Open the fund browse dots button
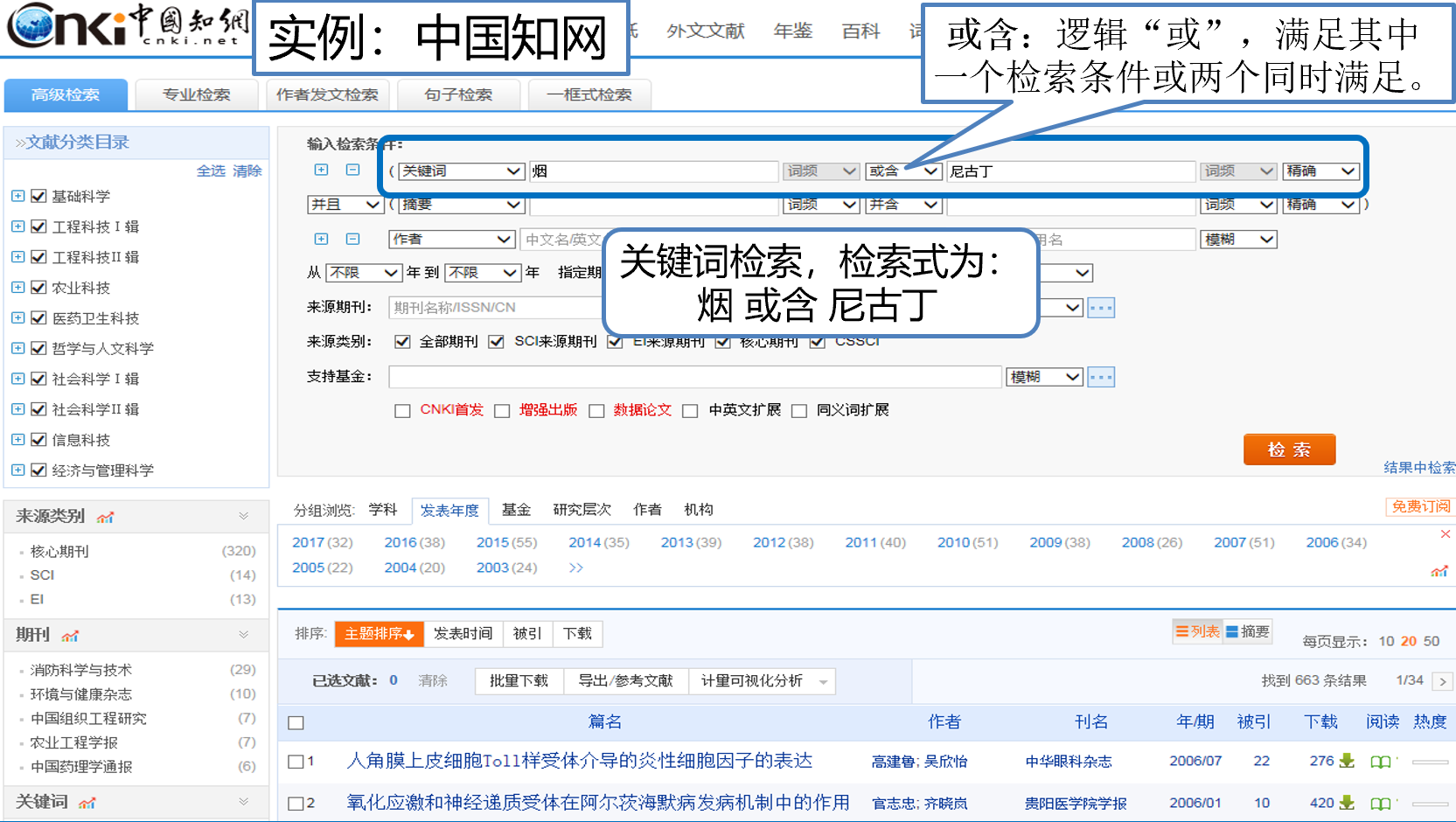Screen dimensions: 1456x822 tap(1101, 377)
